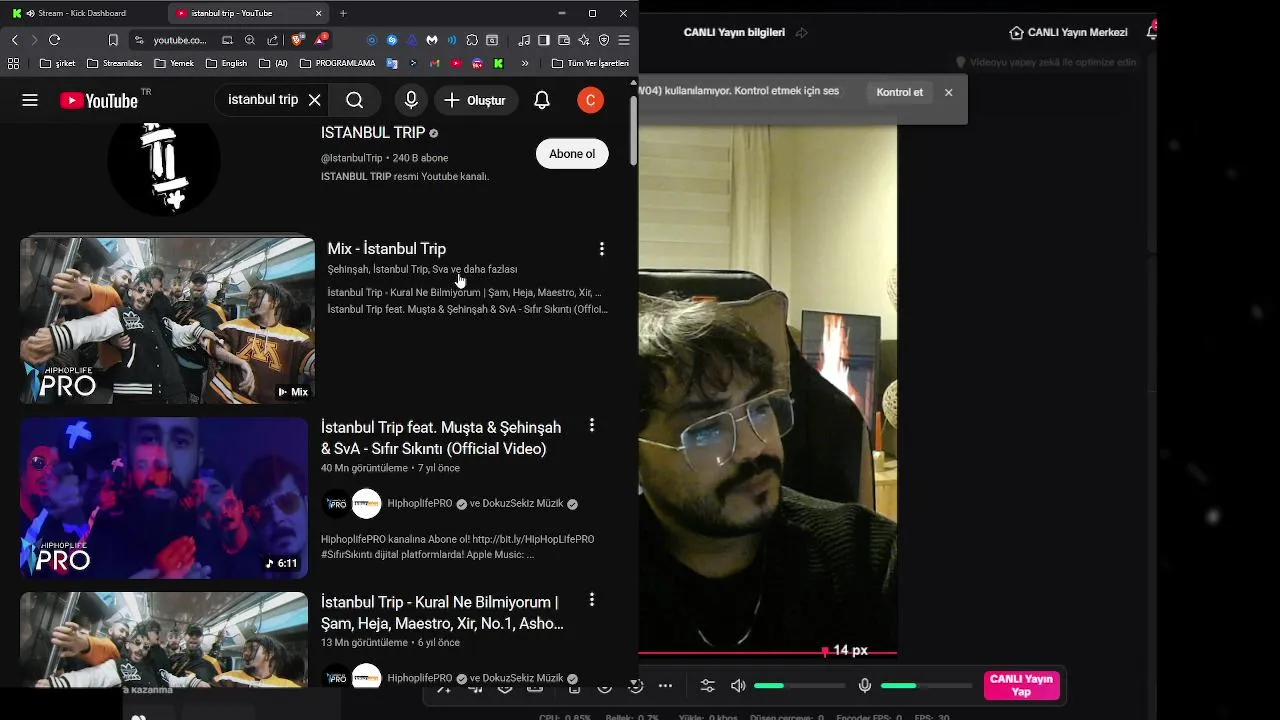Adjust the desktop audio volume slider
Screen dimensions: 1280x720
click(800, 686)
